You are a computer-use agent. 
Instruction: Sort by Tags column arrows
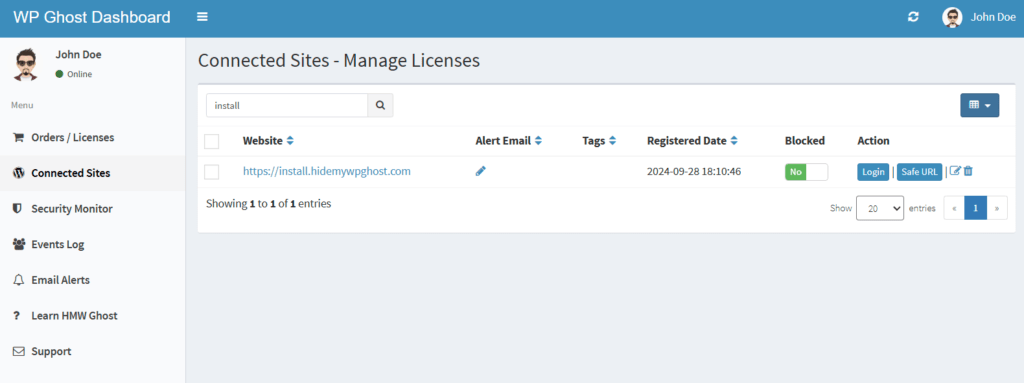613,141
